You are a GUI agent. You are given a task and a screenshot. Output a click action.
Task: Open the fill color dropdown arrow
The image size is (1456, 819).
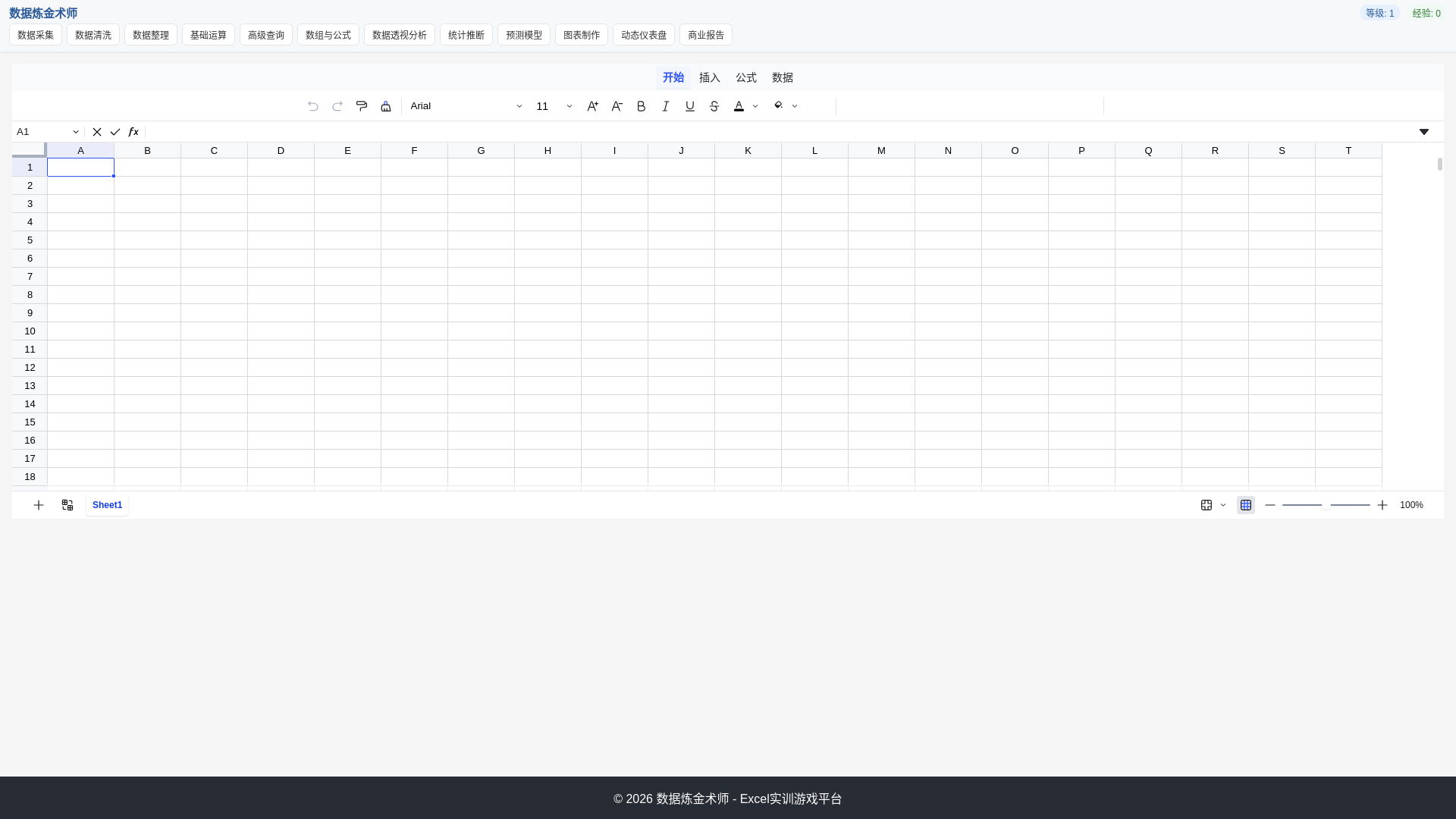click(x=795, y=106)
